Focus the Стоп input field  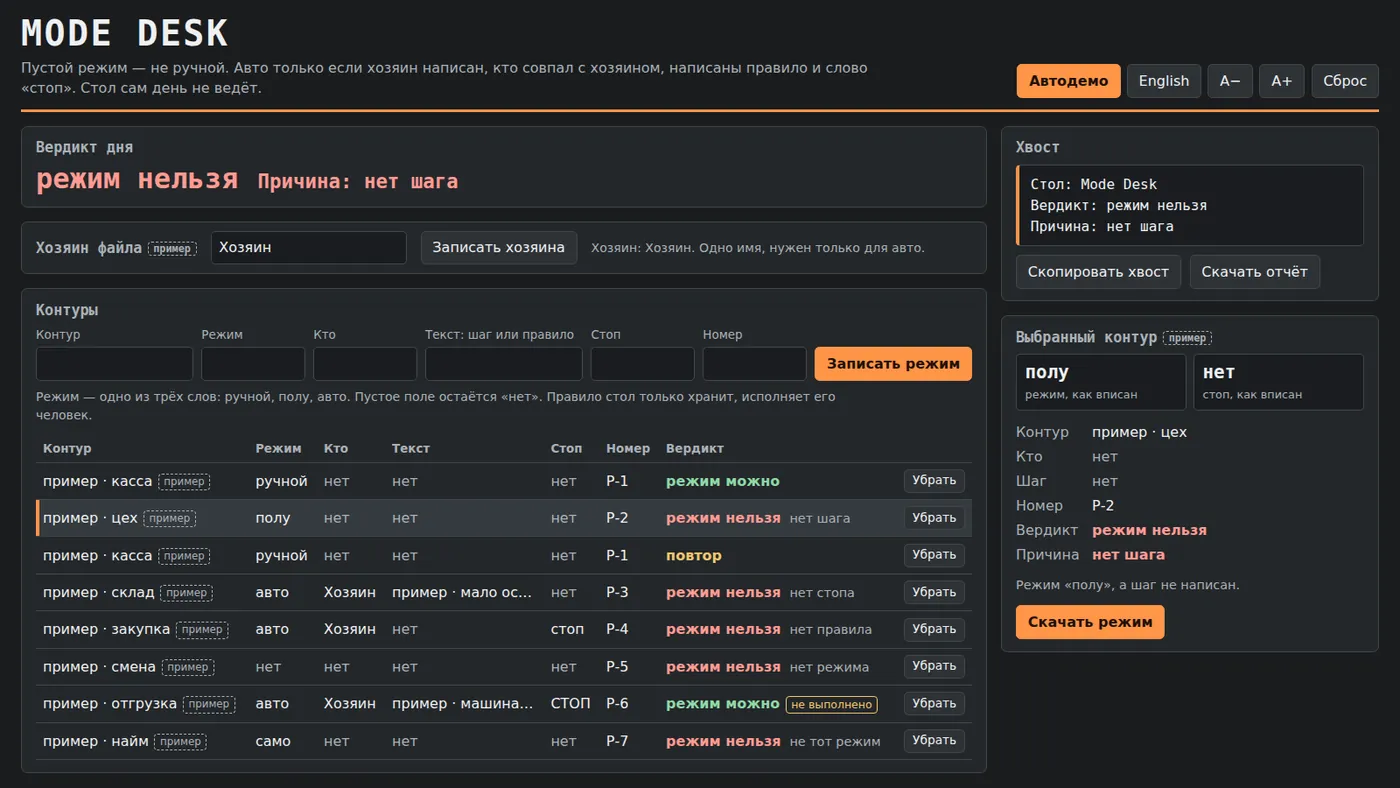tap(643, 364)
